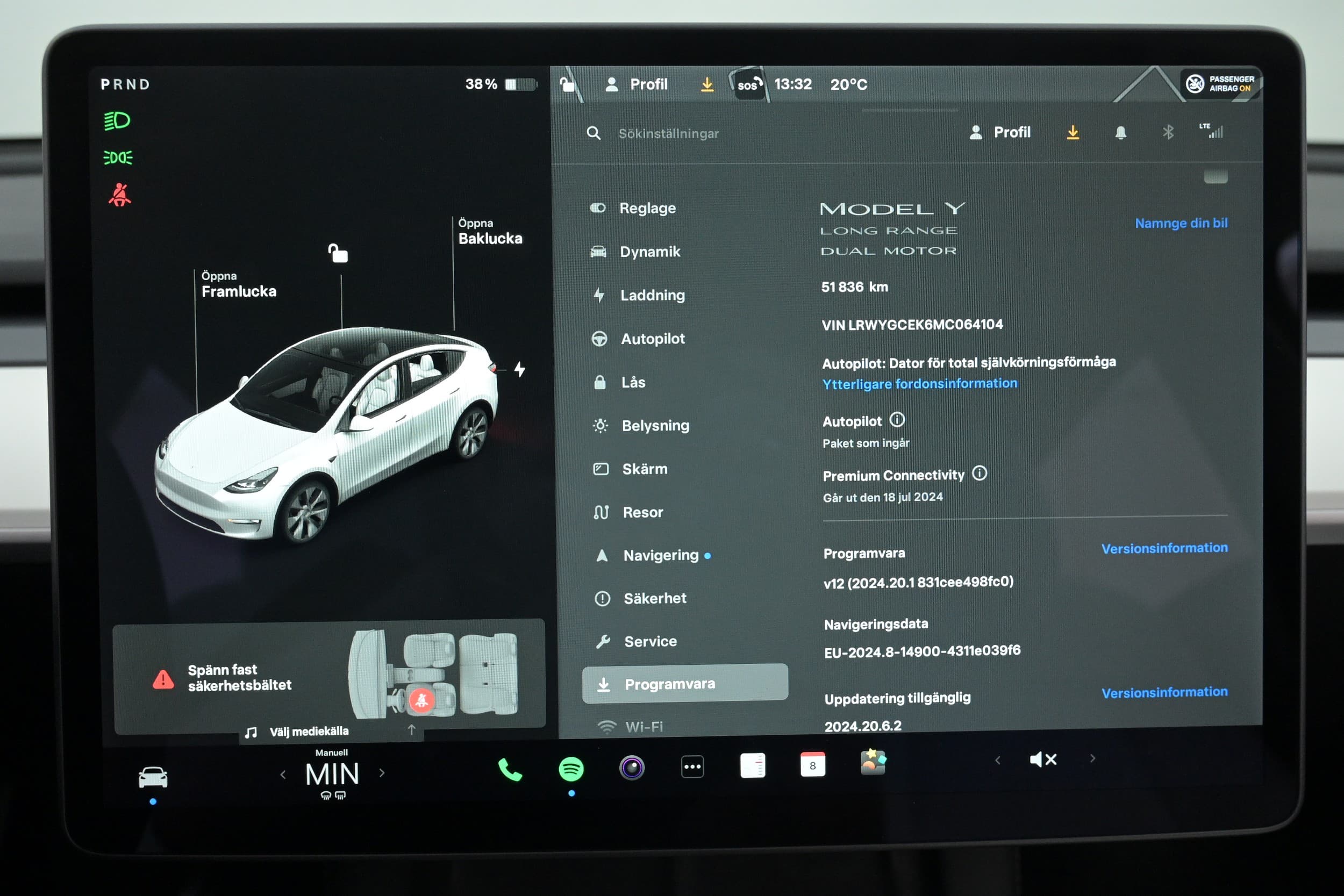The image size is (1344, 896).
Task: Select the Autopilot settings menu item
Action: coord(652,339)
